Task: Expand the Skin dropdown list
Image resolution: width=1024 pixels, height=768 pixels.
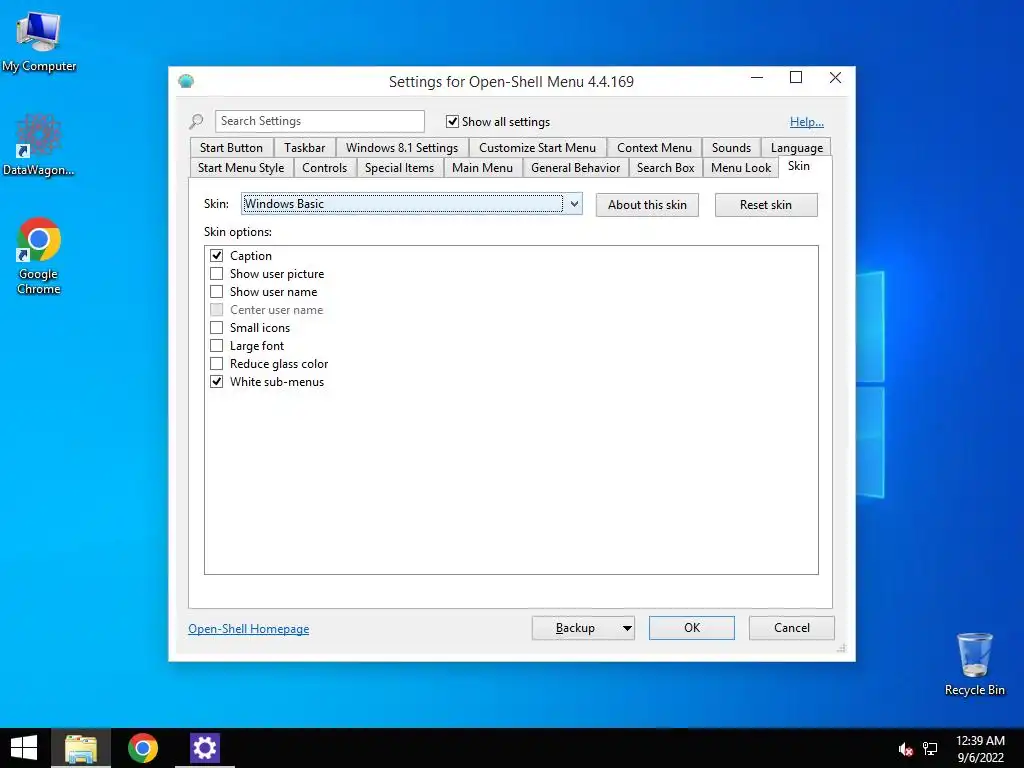Action: [x=574, y=204]
